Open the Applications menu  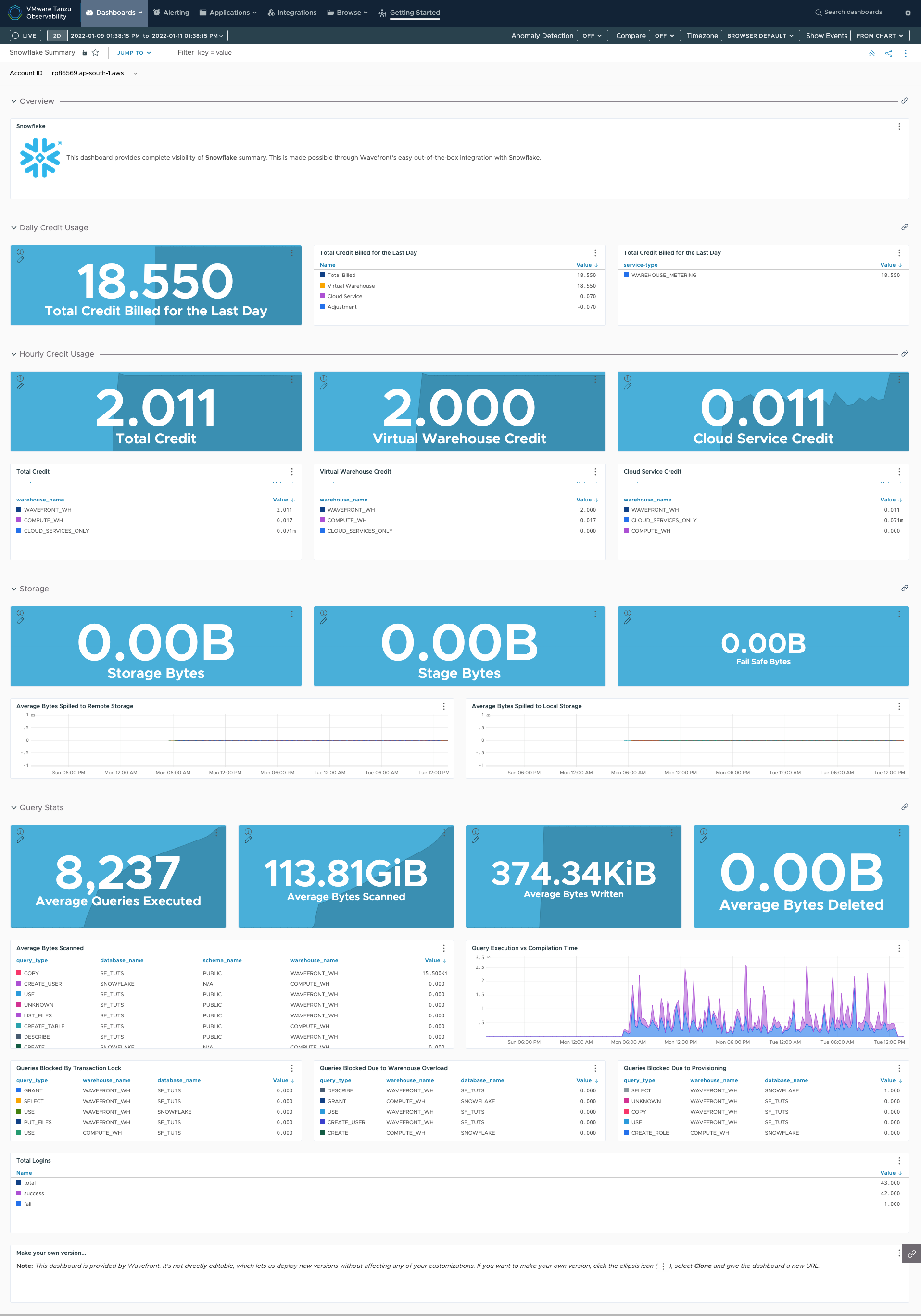click(x=227, y=13)
